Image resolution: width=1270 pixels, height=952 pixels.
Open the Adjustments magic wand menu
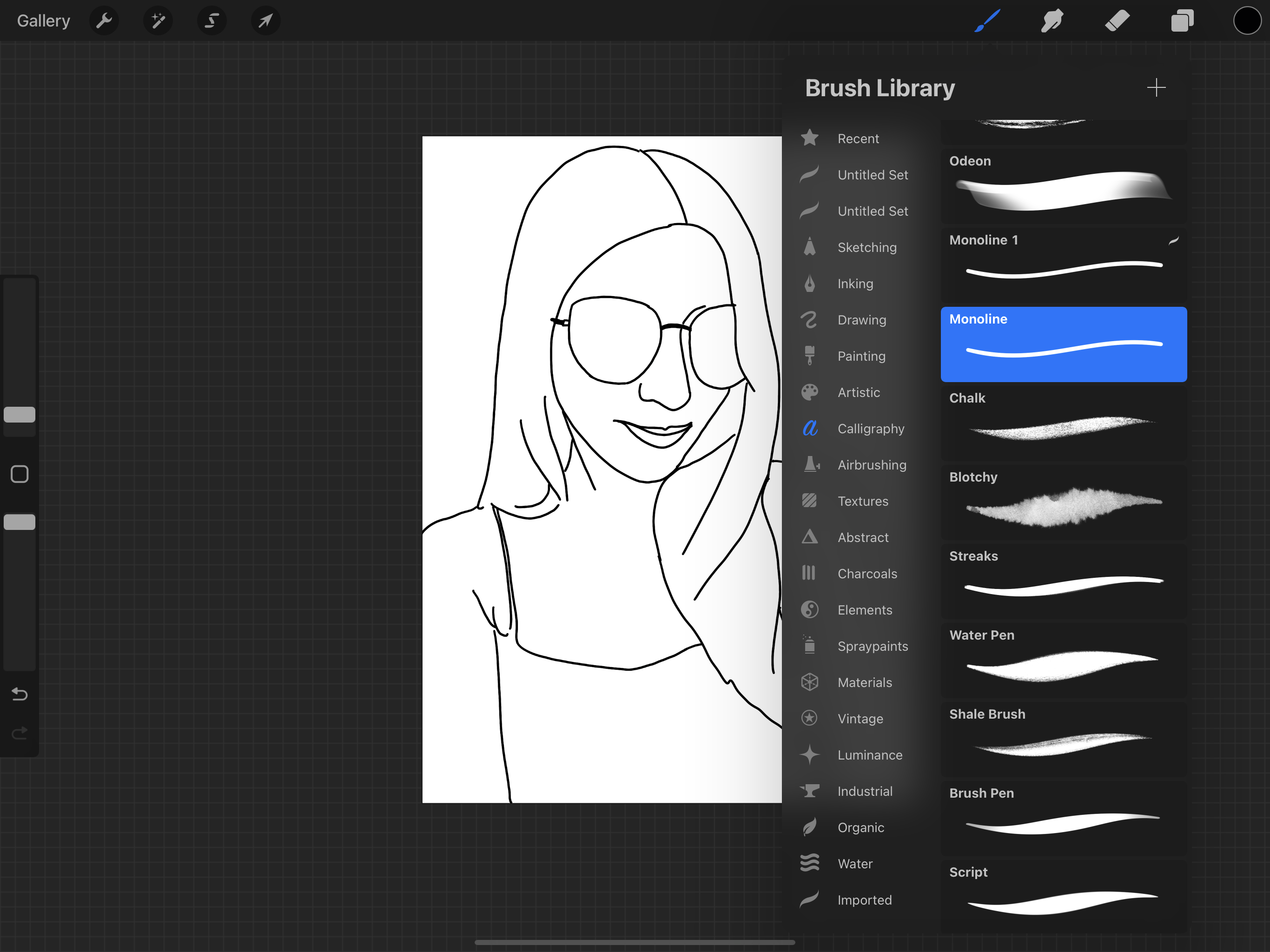tap(158, 21)
